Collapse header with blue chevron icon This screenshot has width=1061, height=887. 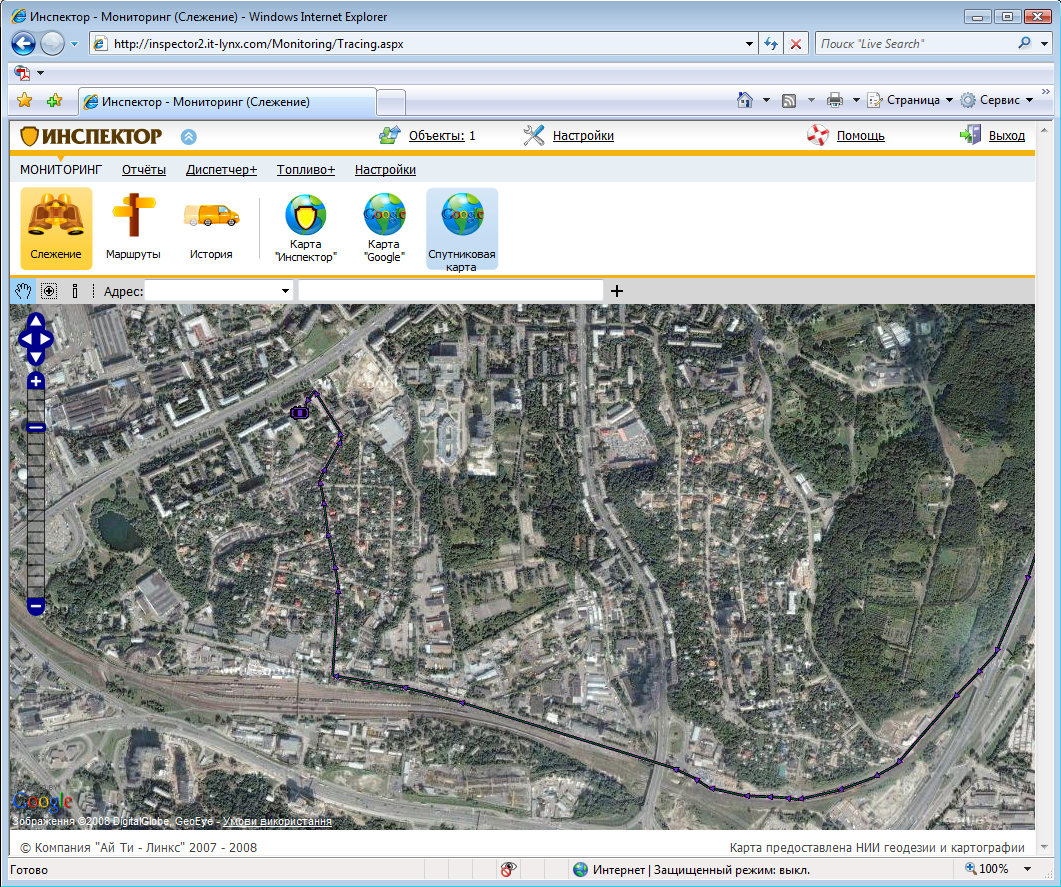pyautogui.click(x=189, y=137)
